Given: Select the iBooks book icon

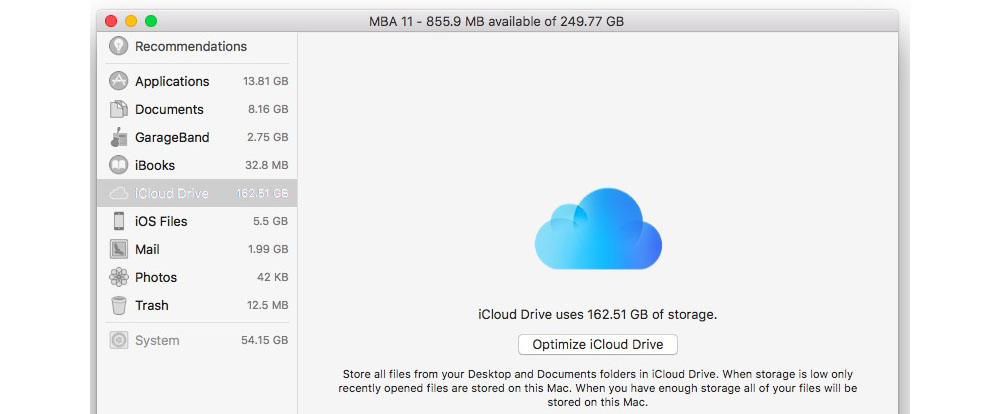Looking at the screenshot, I should 119,166.
